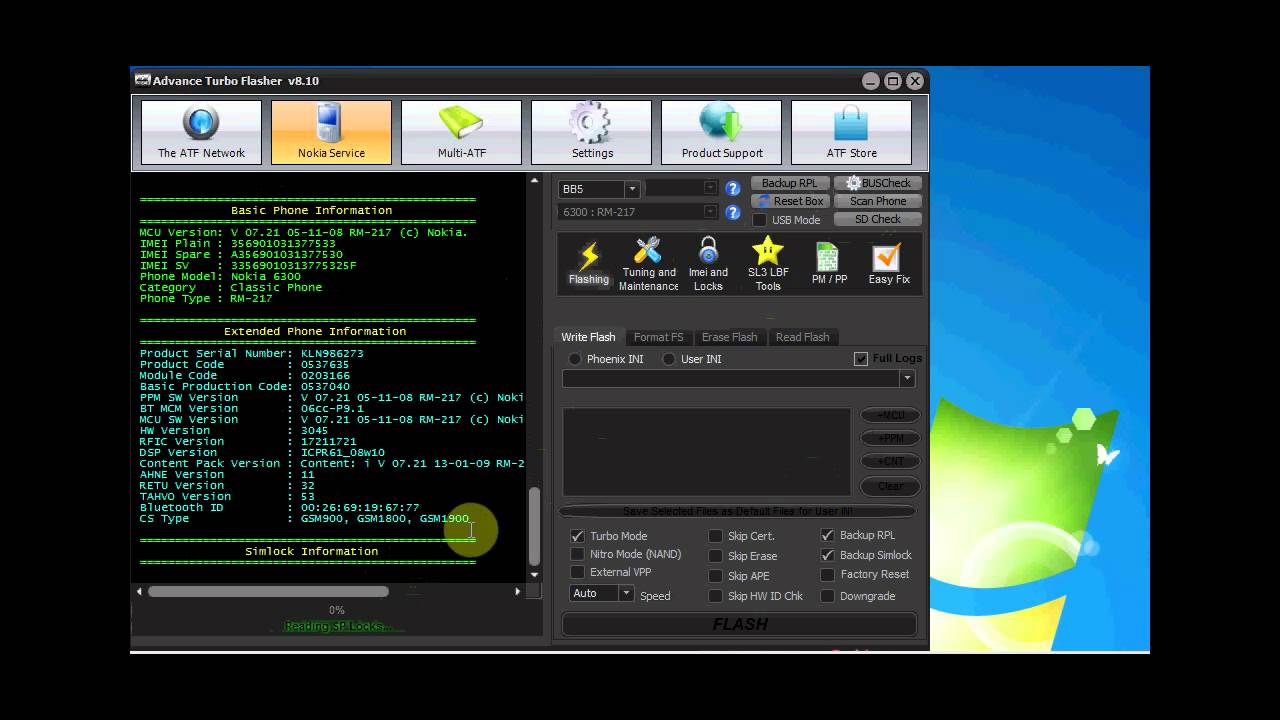Screen dimensions: 1280x720
Task: Open the ATF Store
Action: click(851, 132)
